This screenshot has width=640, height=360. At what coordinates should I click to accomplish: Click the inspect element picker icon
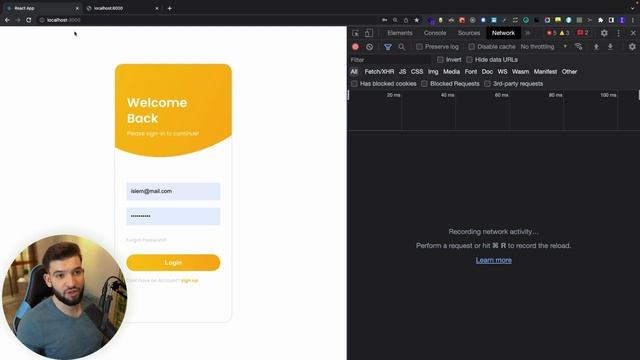pos(356,33)
